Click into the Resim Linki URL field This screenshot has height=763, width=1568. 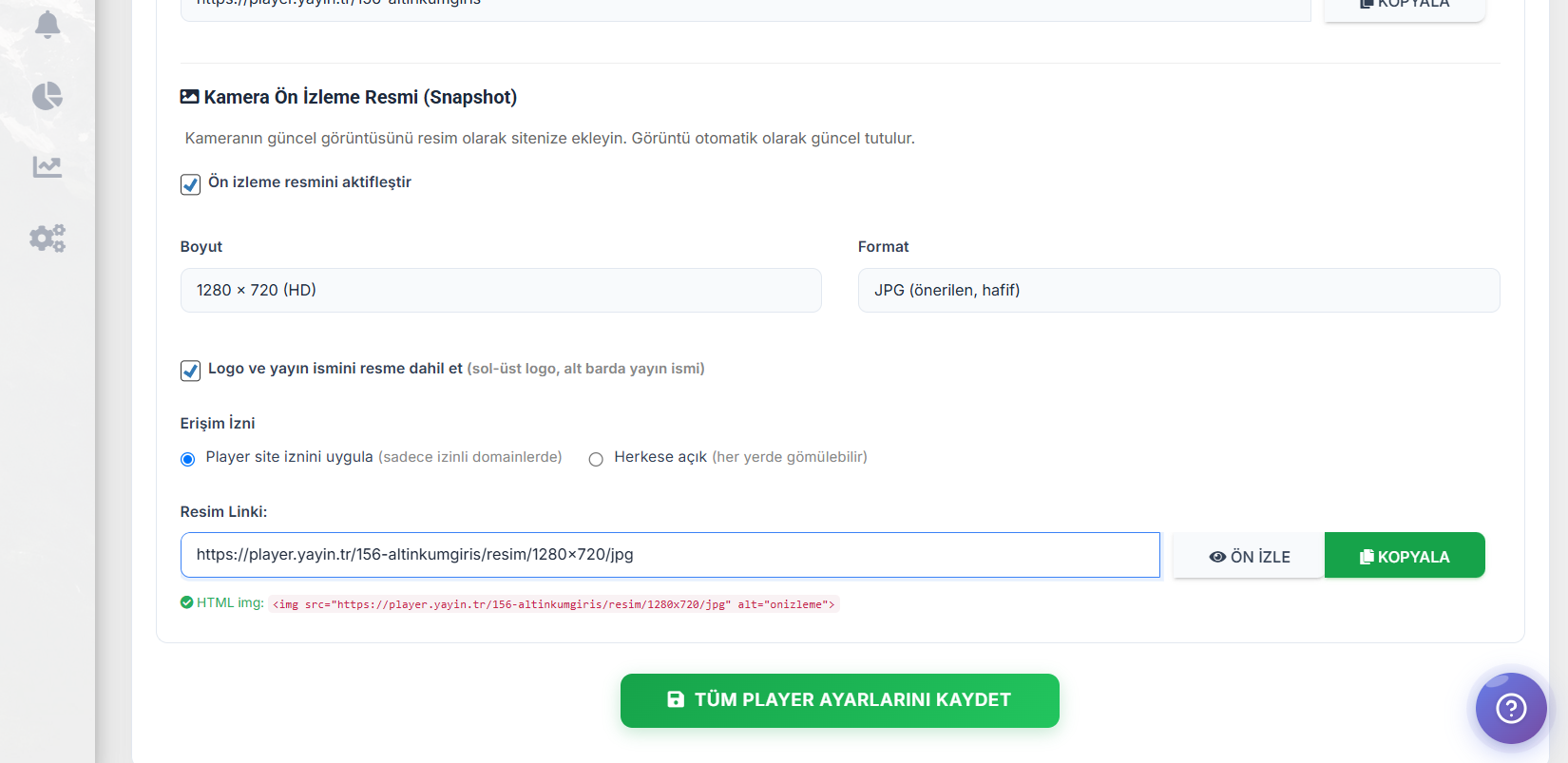670,555
